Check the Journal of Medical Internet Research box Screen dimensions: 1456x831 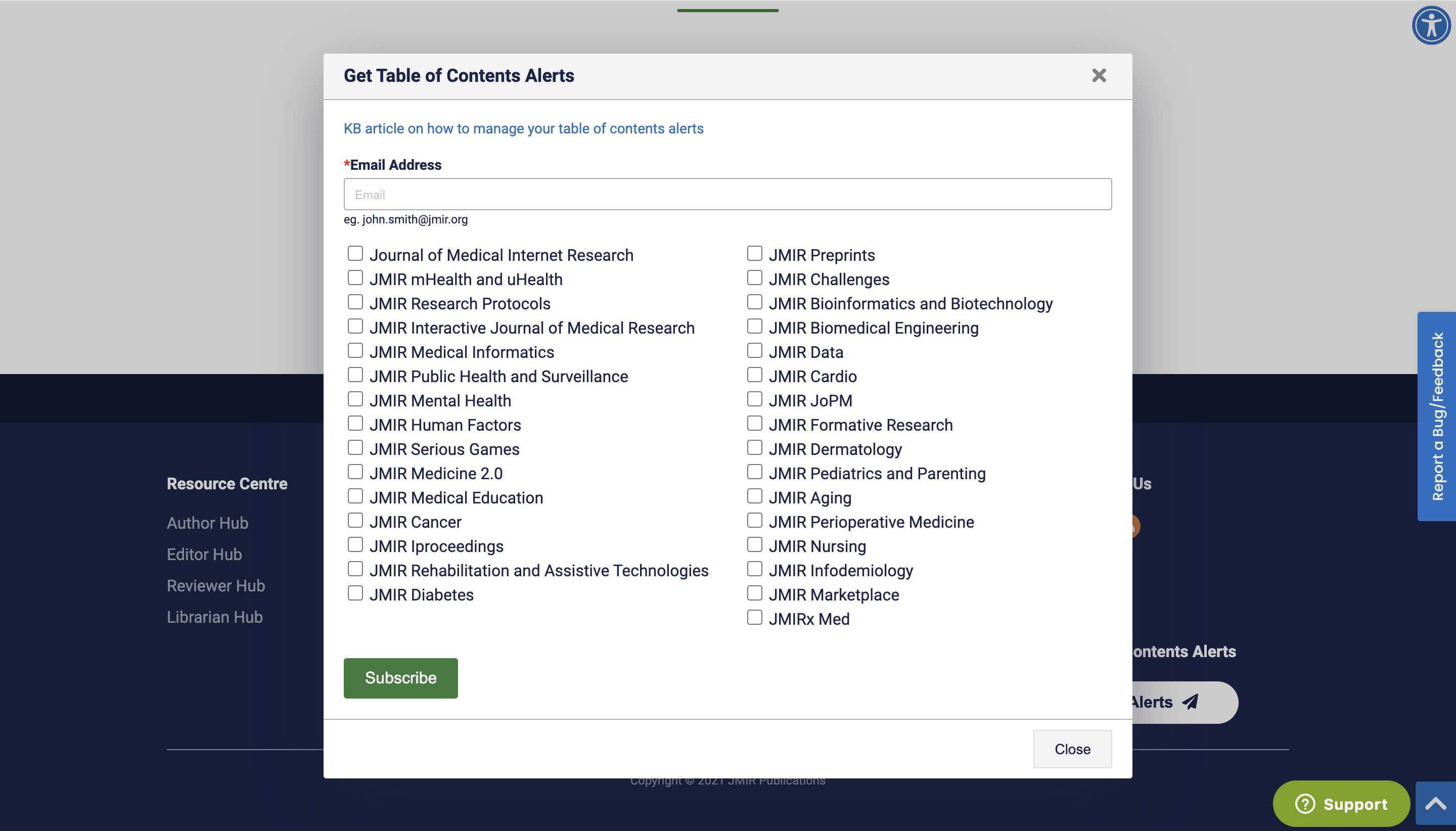pos(355,253)
